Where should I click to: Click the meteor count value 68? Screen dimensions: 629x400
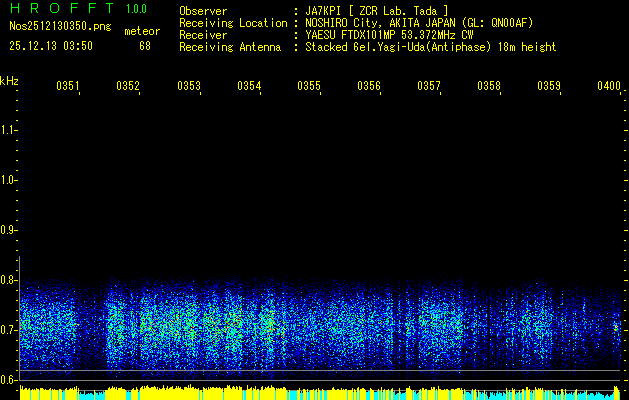[145, 46]
